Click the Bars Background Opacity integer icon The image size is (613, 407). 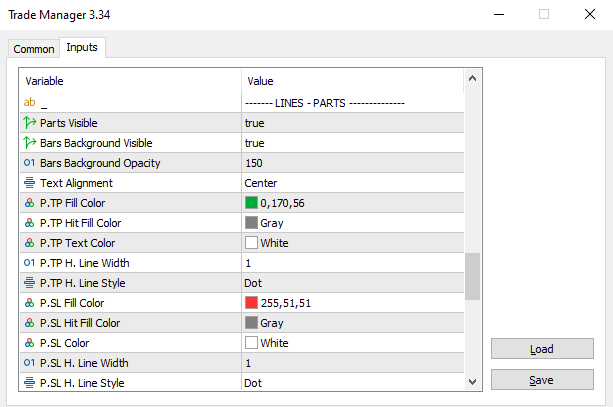click(x=30, y=163)
